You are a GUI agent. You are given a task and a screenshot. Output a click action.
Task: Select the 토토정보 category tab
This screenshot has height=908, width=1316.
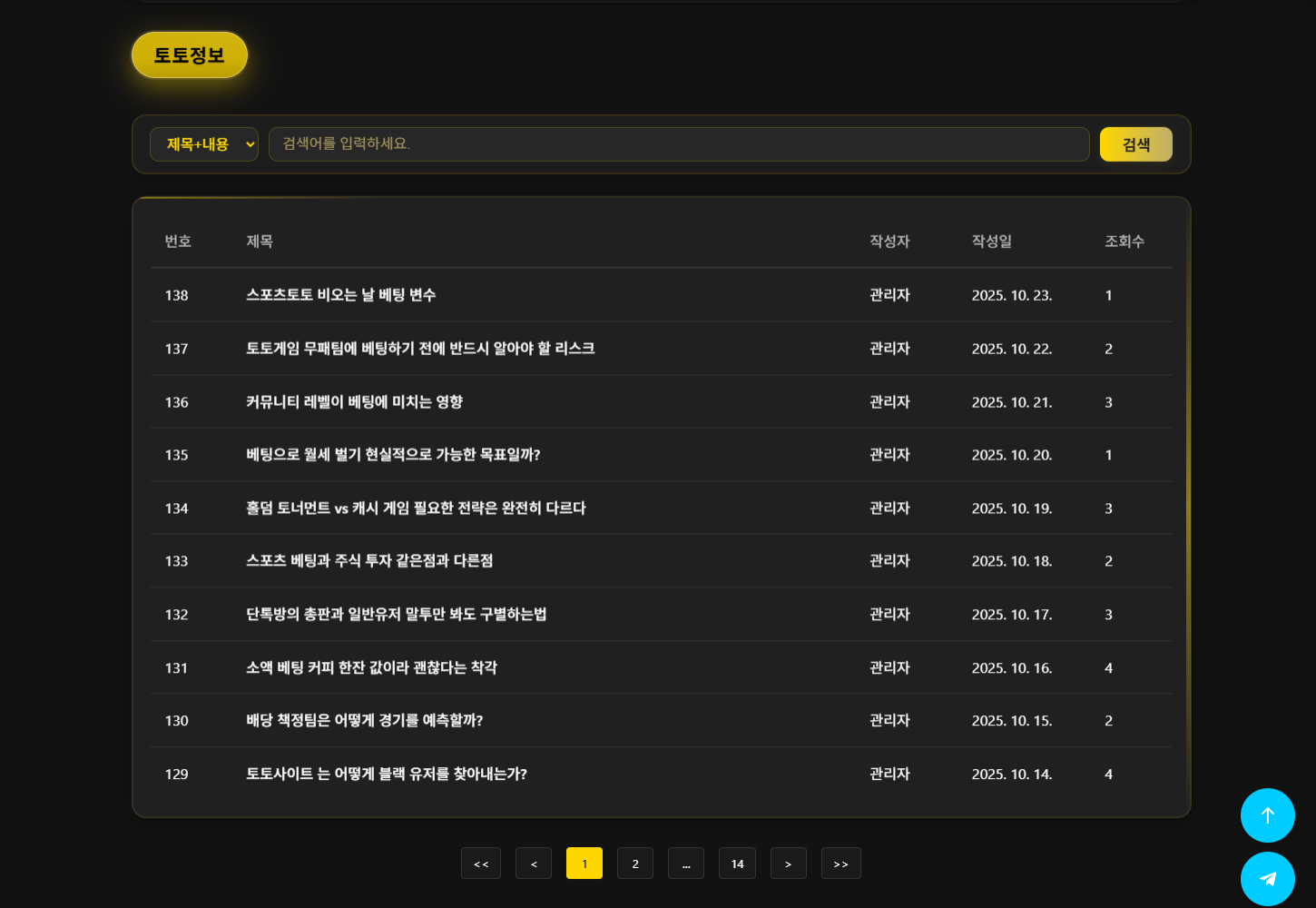tap(190, 55)
